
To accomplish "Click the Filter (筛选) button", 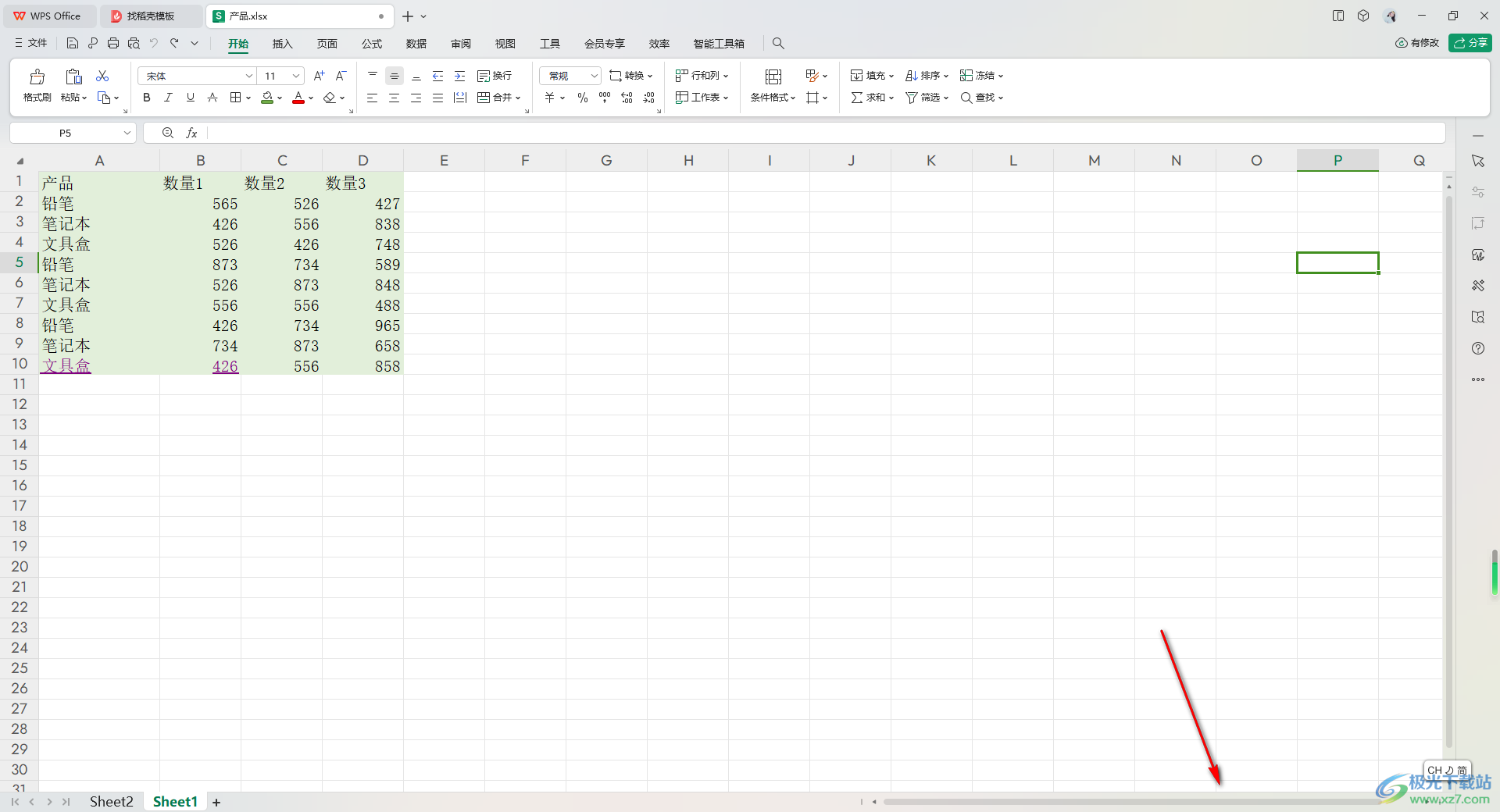I will (927, 98).
